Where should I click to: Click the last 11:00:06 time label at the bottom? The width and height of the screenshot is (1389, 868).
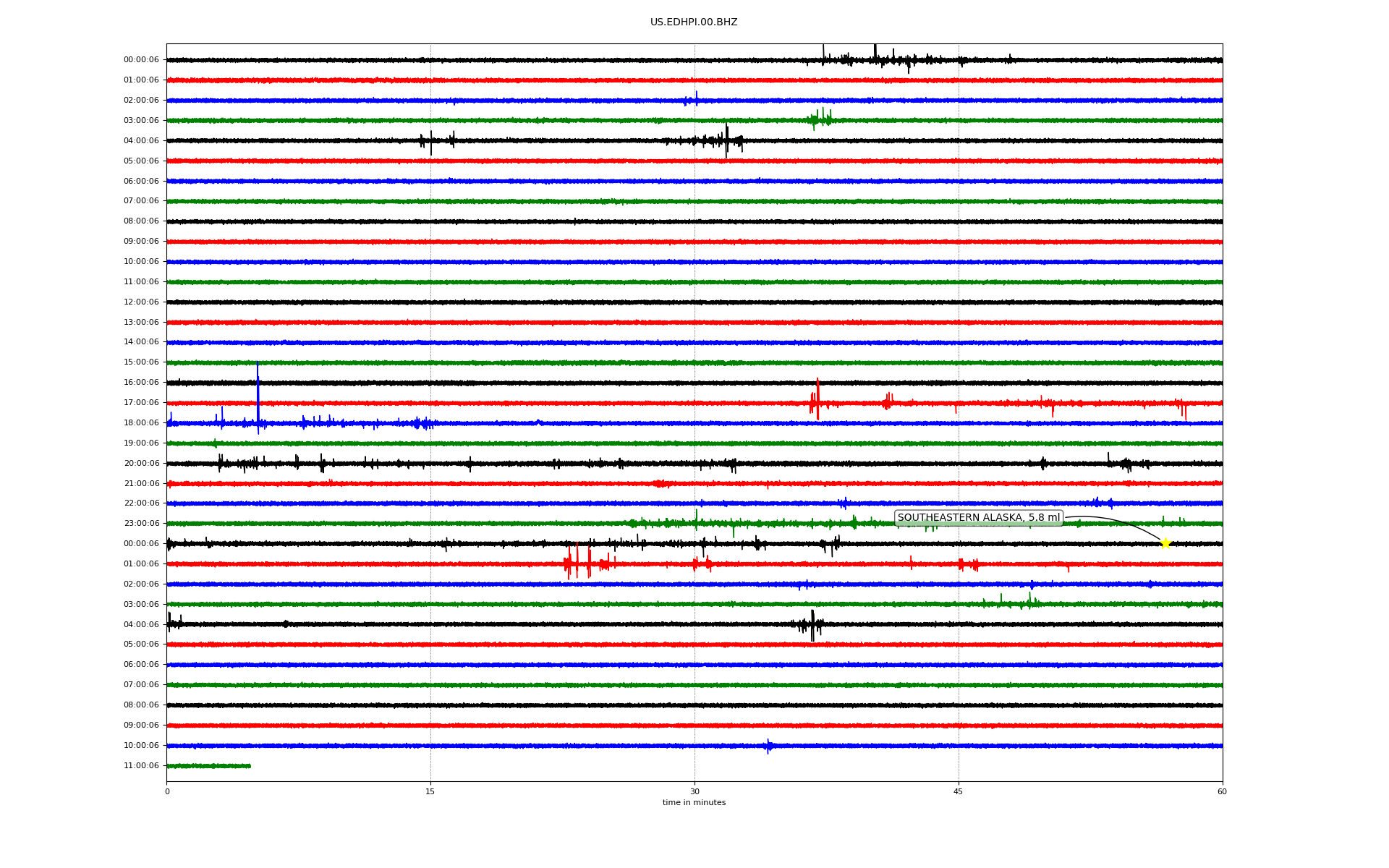[141, 766]
